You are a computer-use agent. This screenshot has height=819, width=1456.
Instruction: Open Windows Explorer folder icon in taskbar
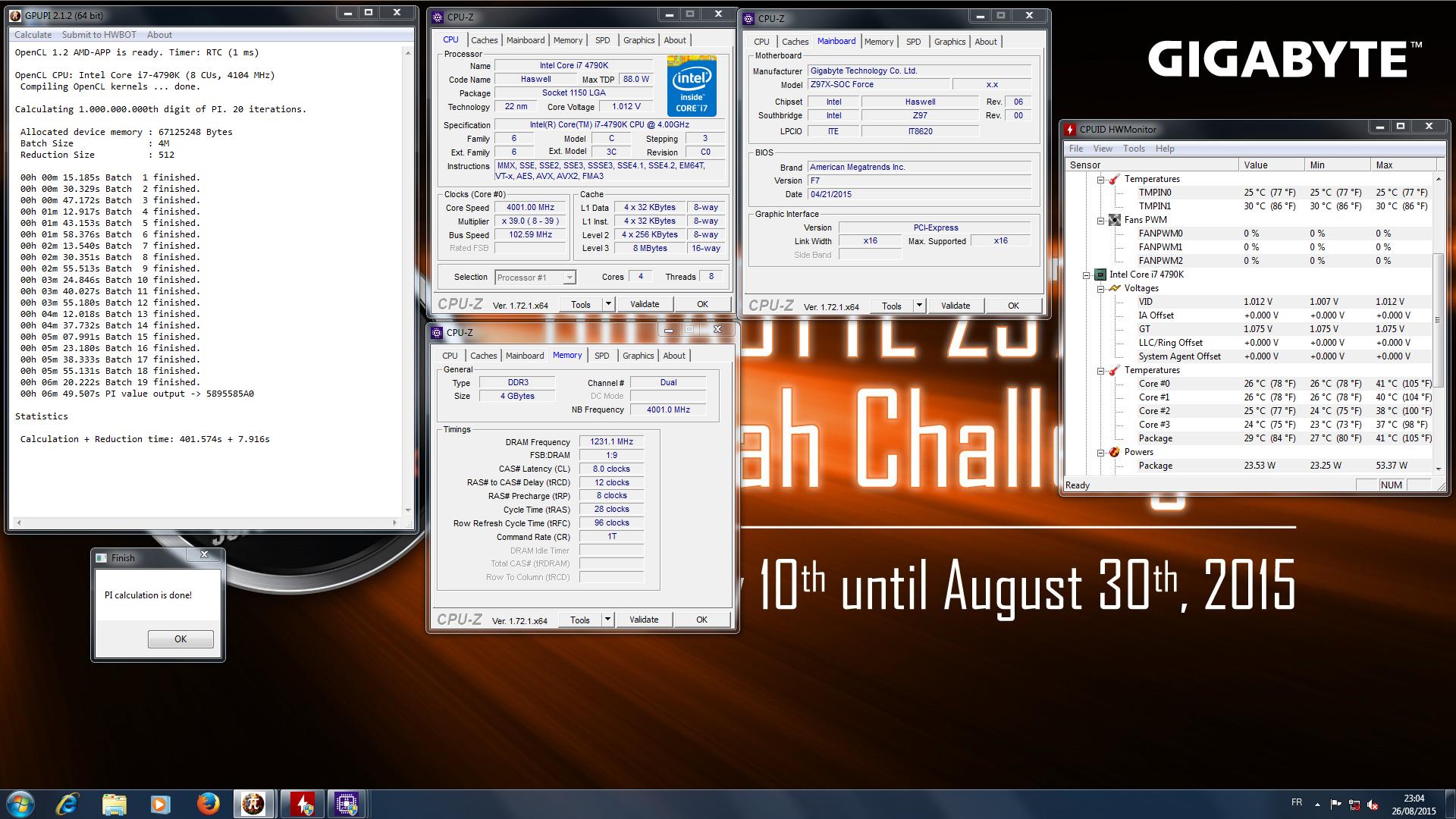pyautogui.click(x=114, y=804)
